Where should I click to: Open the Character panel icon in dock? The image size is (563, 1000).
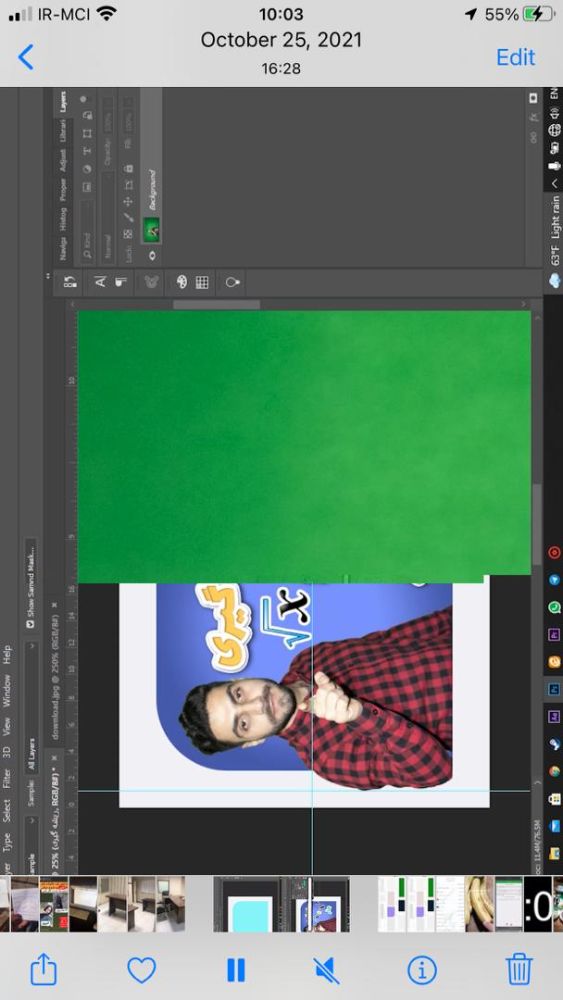pyautogui.click(x=100, y=281)
